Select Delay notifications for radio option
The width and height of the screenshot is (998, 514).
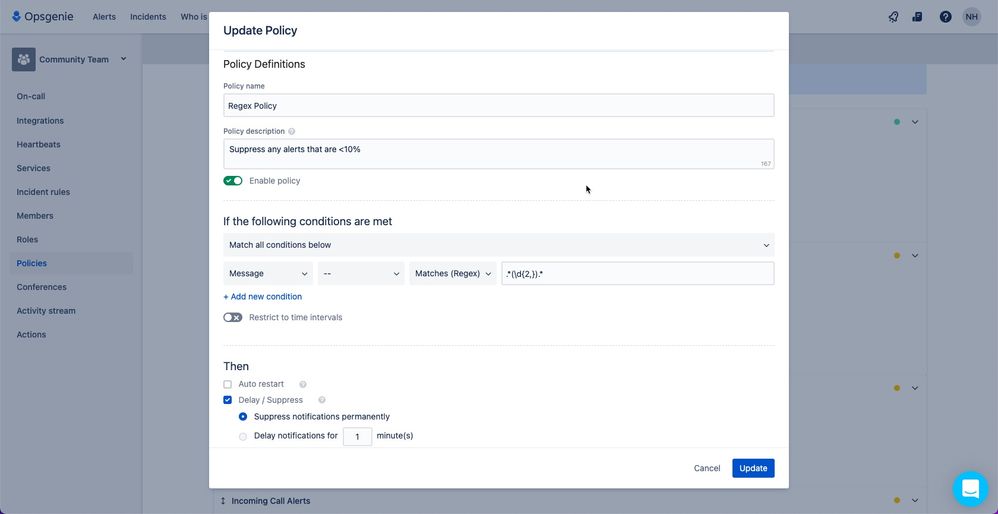point(242,436)
